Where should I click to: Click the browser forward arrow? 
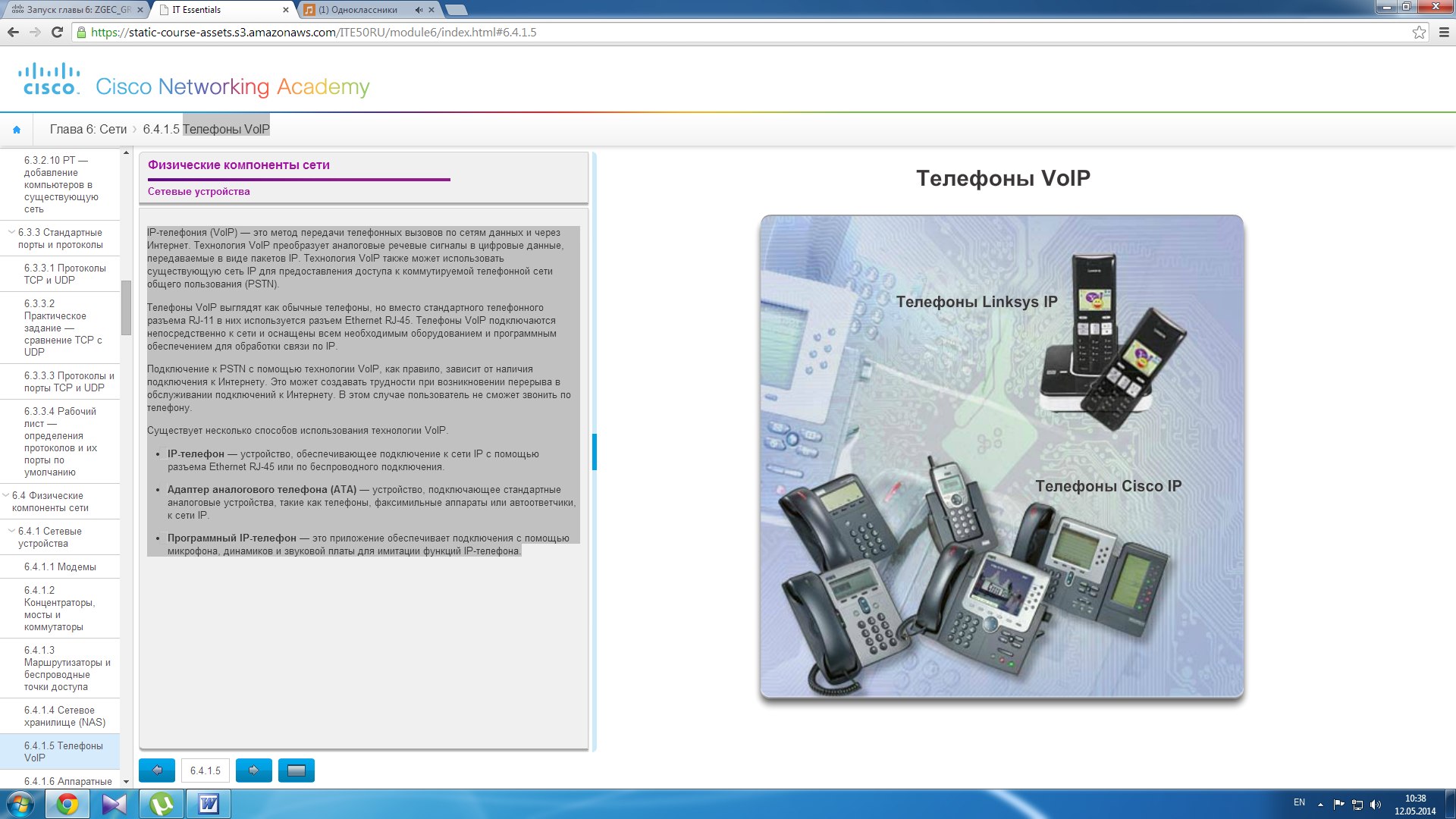tap(35, 32)
